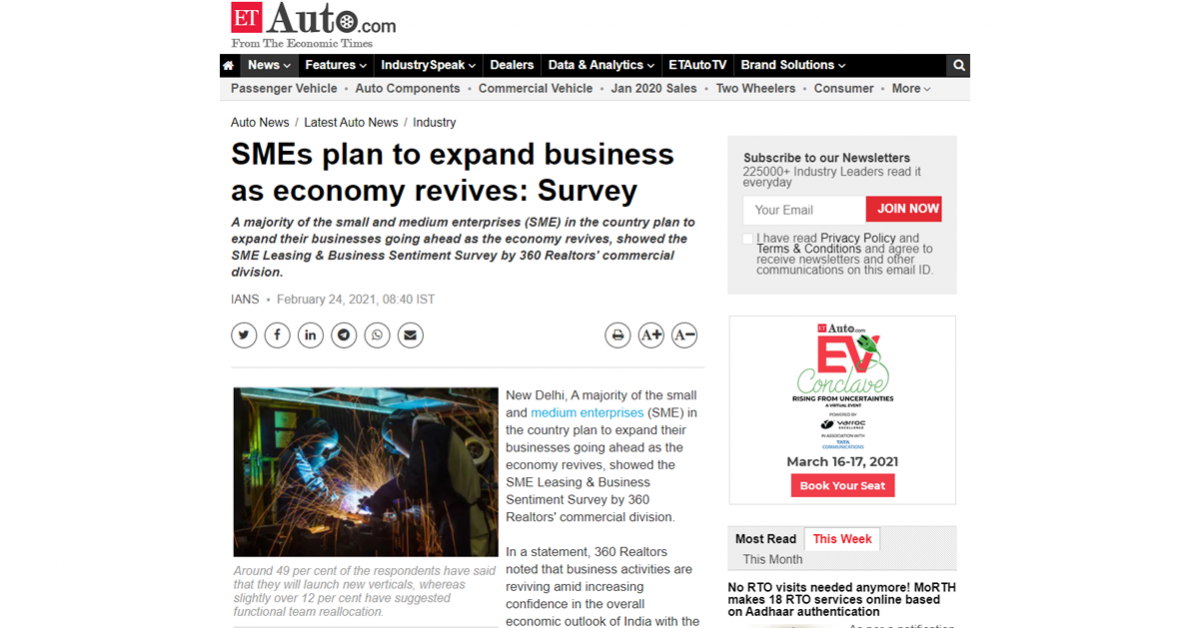The height and width of the screenshot is (628, 1200).
Task: Open the Auto News breadcrumb link
Action: pyautogui.click(x=260, y=123)
